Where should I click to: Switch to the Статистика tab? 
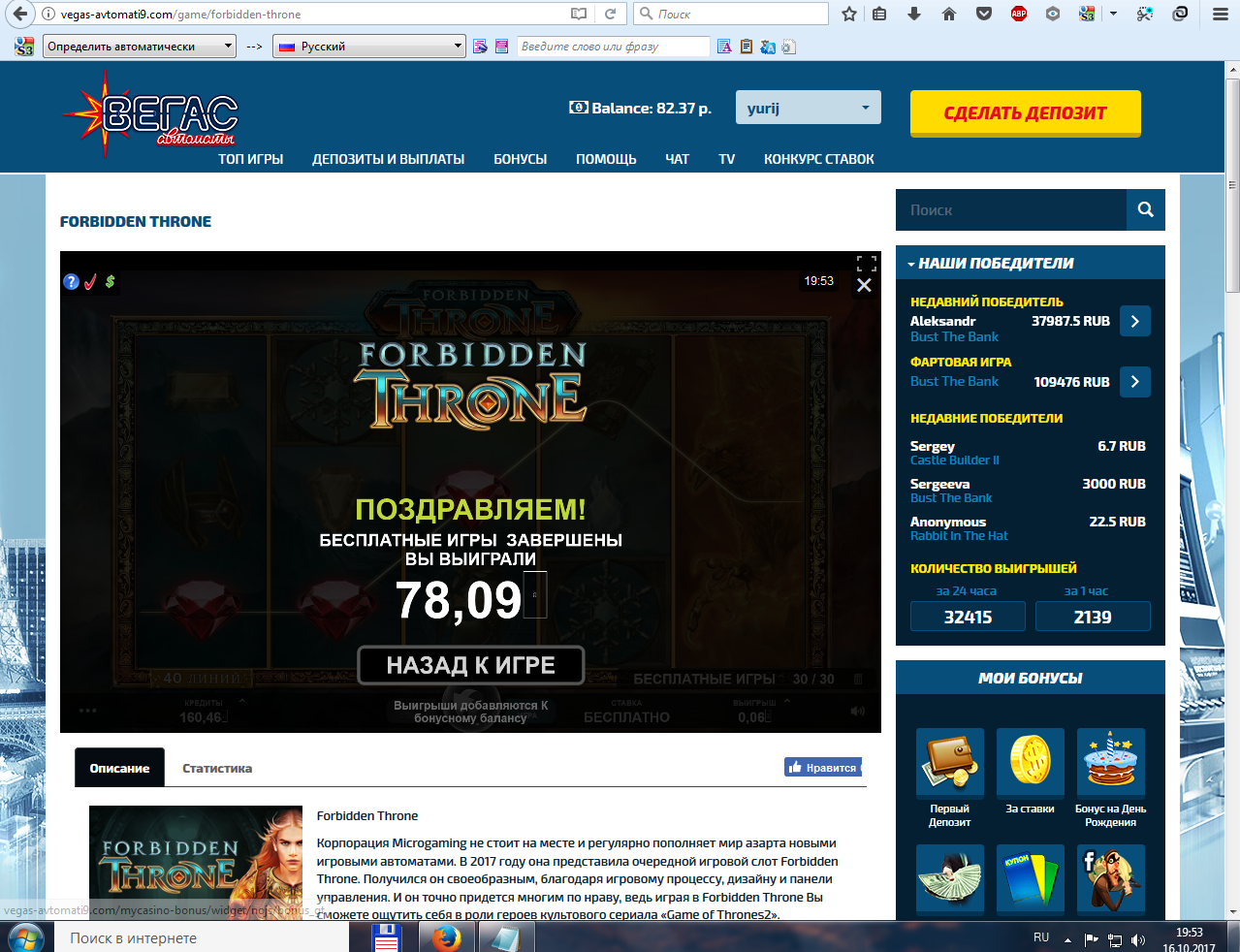pos(217,768)
